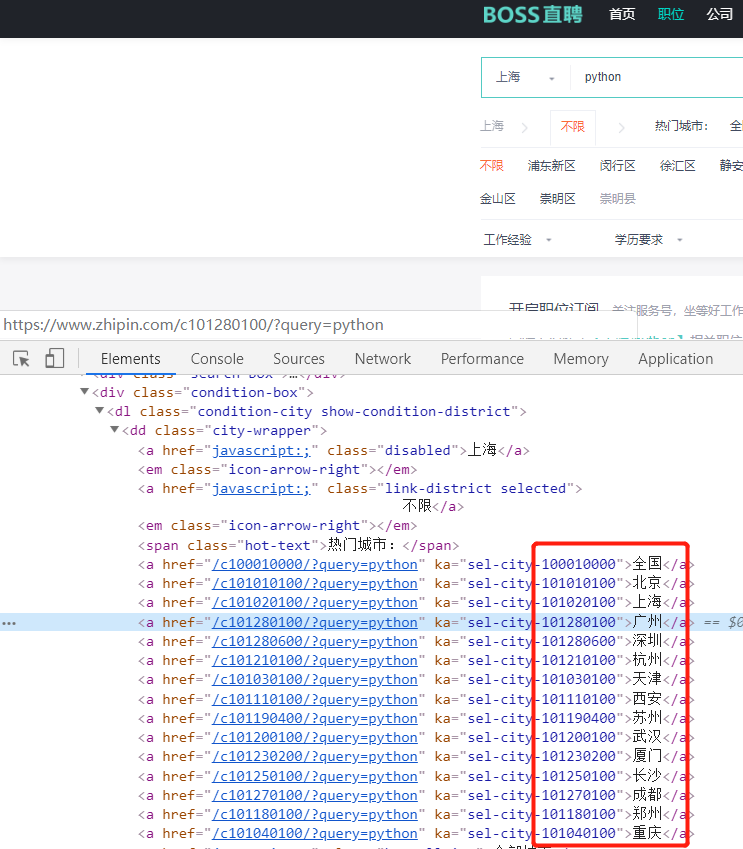Collapse the div condition-box node
Image resolution: width=743 pixels, height=849 pixels.
(84, 391)
